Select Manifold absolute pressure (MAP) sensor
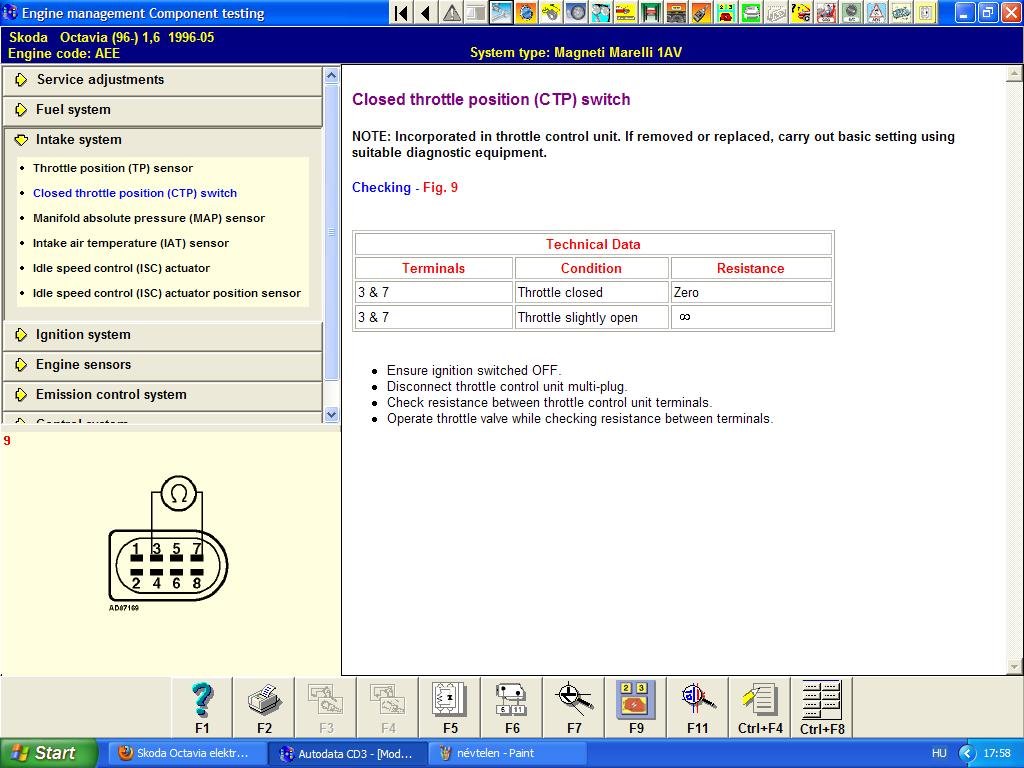 click(x=149, y=218)
